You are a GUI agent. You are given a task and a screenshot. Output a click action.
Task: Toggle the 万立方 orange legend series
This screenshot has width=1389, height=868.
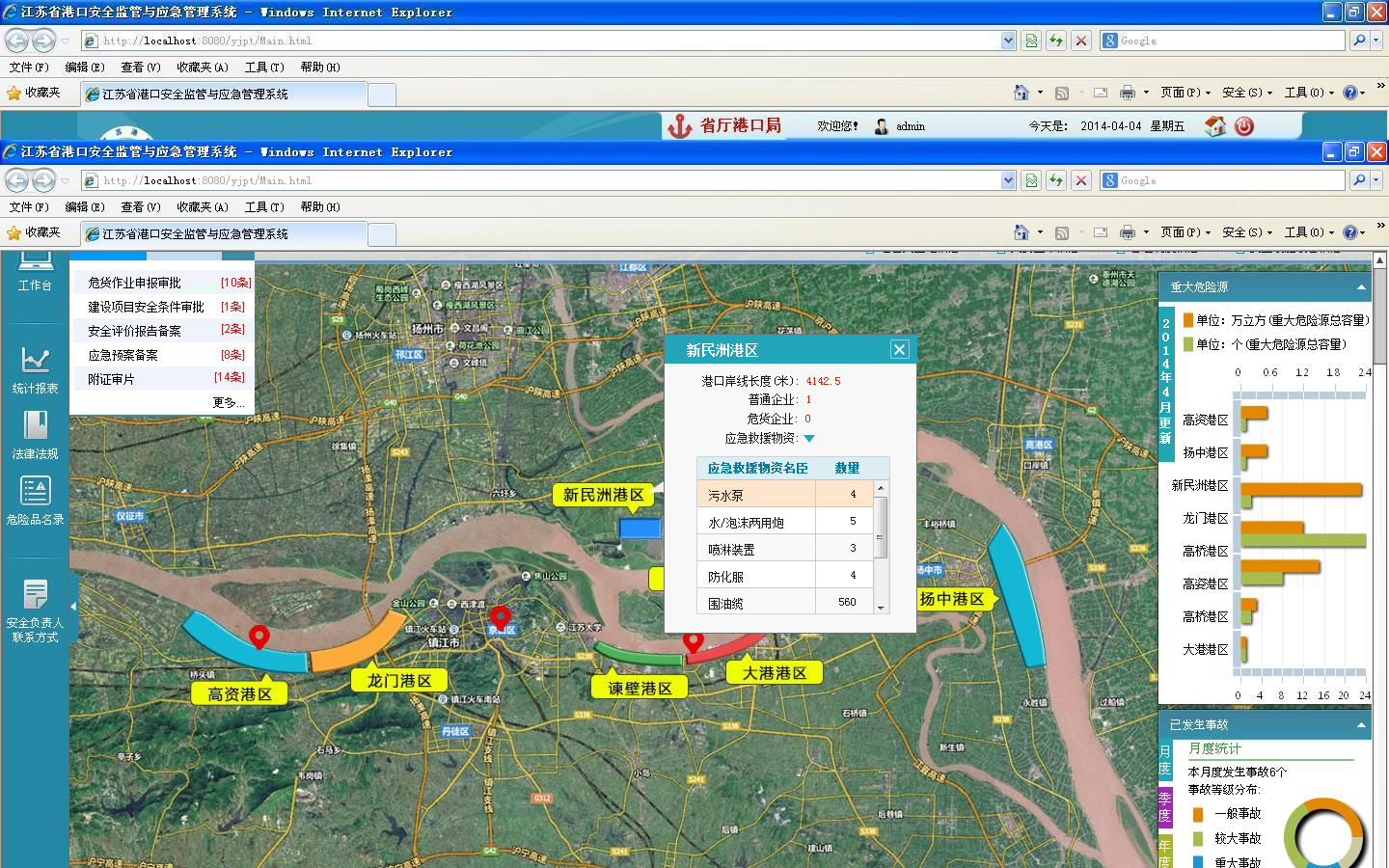[1188, 320]
